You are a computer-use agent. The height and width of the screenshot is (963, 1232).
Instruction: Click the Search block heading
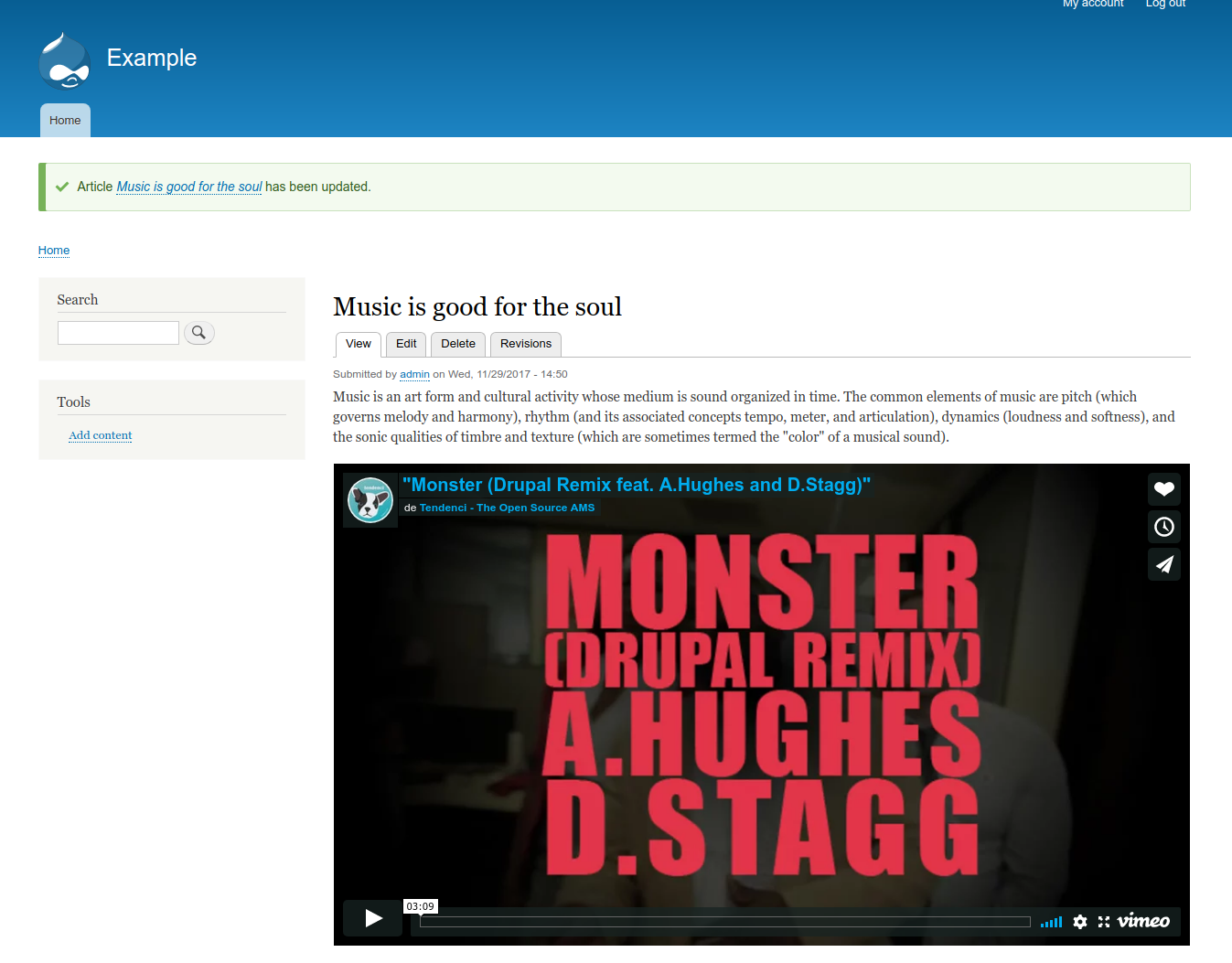pyautogui.click(x=78, y=300)
